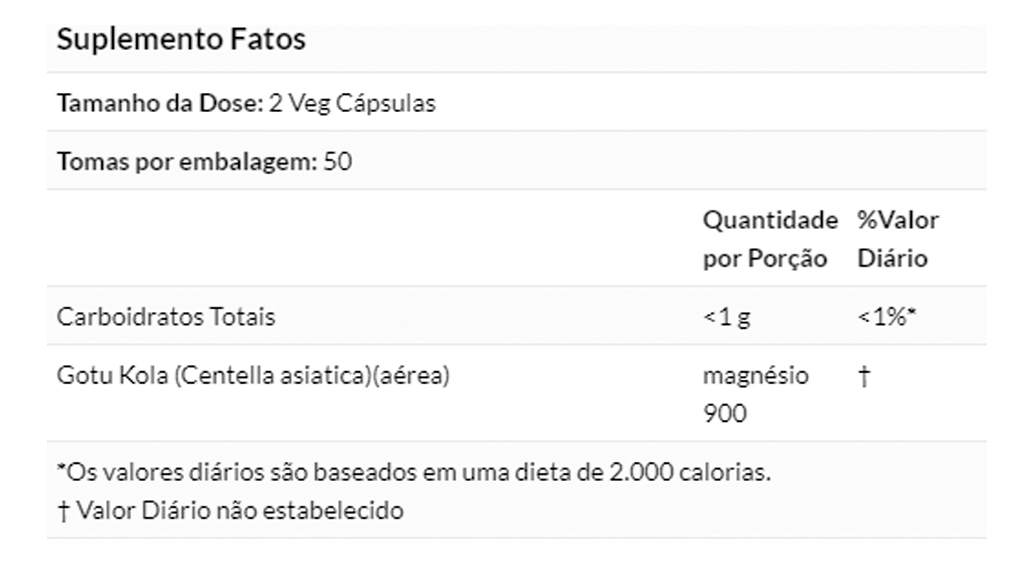Click the dagger symbol starting the last footnote
1034x564 pixels.
[x=61, y=510]
